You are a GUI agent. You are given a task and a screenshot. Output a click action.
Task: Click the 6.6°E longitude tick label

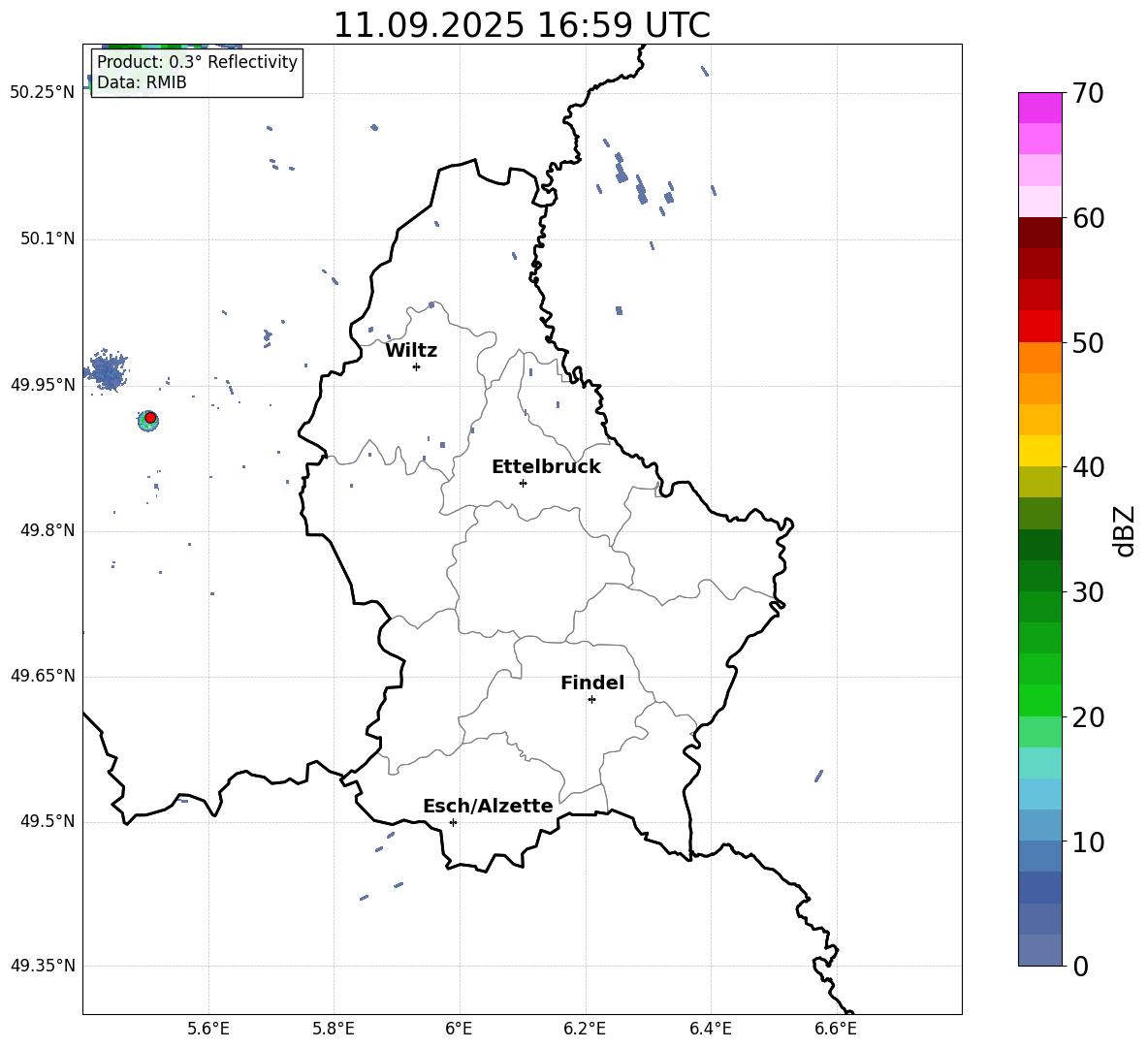click(836, 1029)
